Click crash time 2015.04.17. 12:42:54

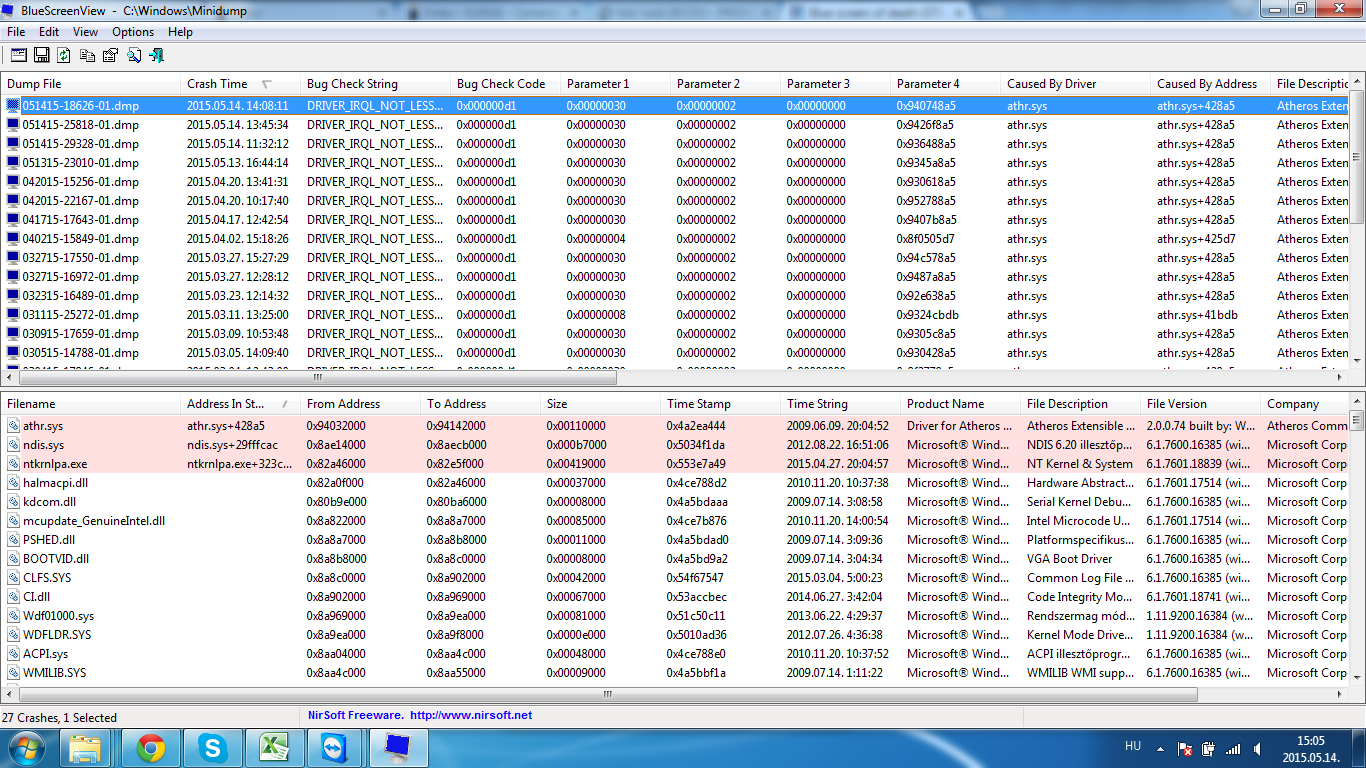[237, 220]
